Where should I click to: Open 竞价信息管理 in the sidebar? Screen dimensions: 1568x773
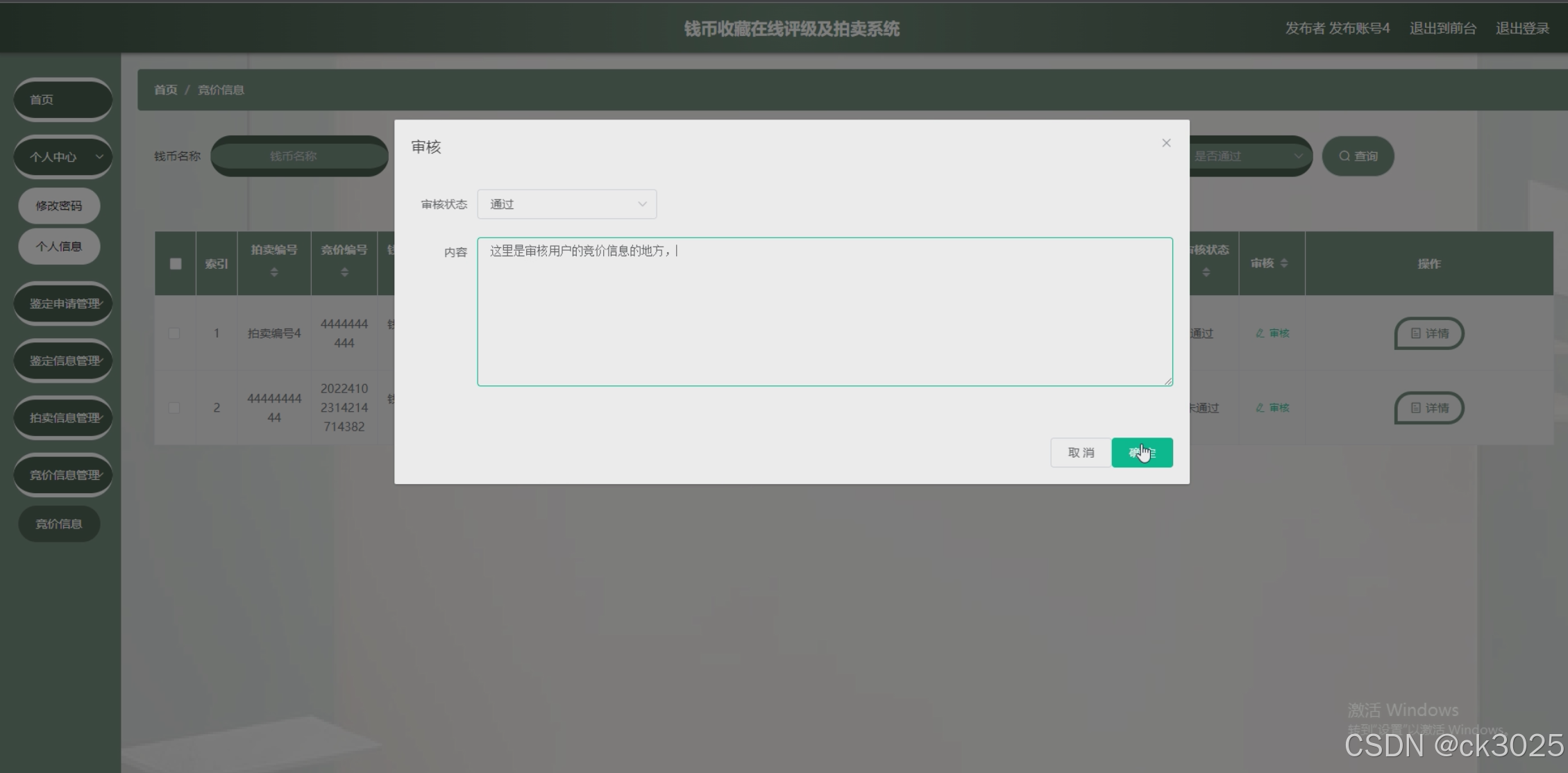tap(62, 475)
